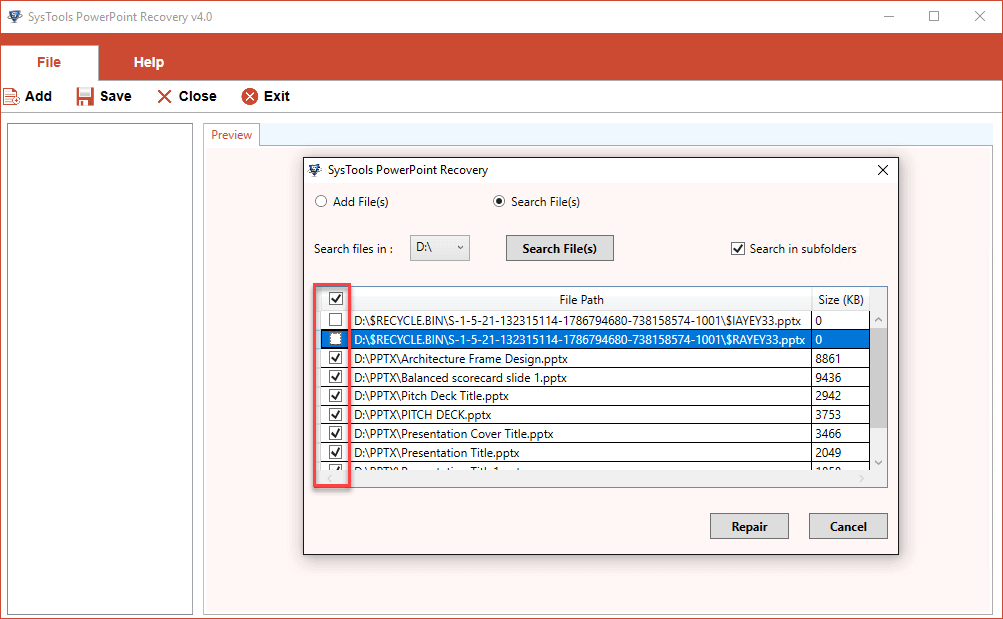
Task: Click the size value 3753
Action: click(x=828, y=415)
